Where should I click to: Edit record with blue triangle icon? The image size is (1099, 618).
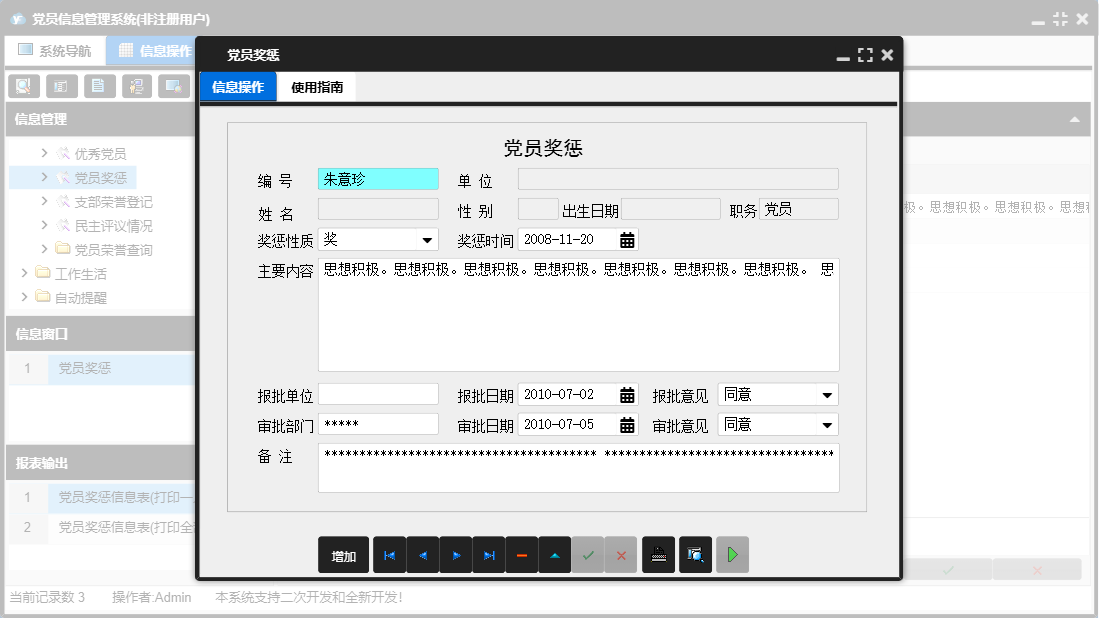(x=555, y=555)
